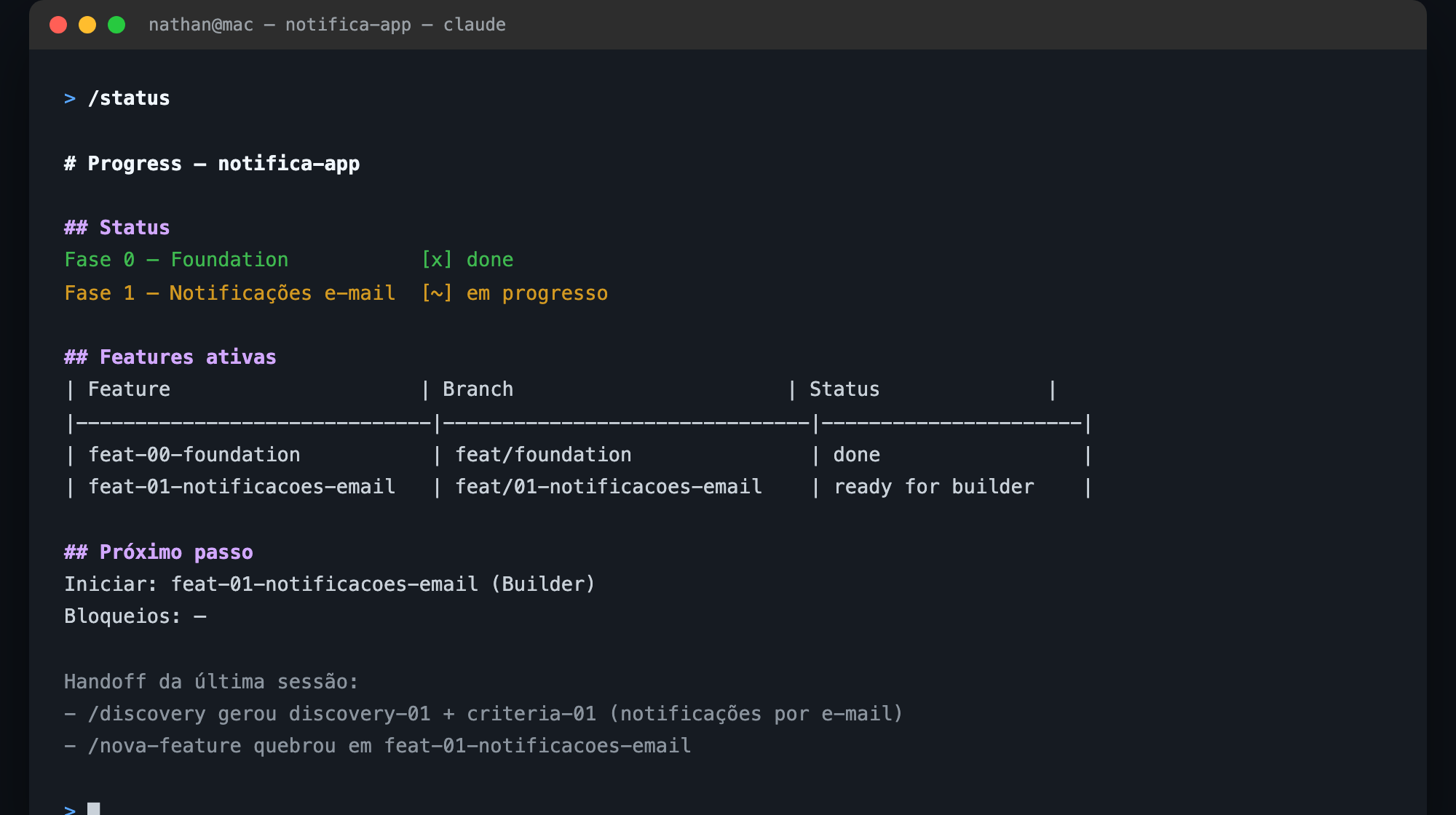Click the green maximize window button
This screenshot has width=1456, height=815.
[x=116, y=25]
